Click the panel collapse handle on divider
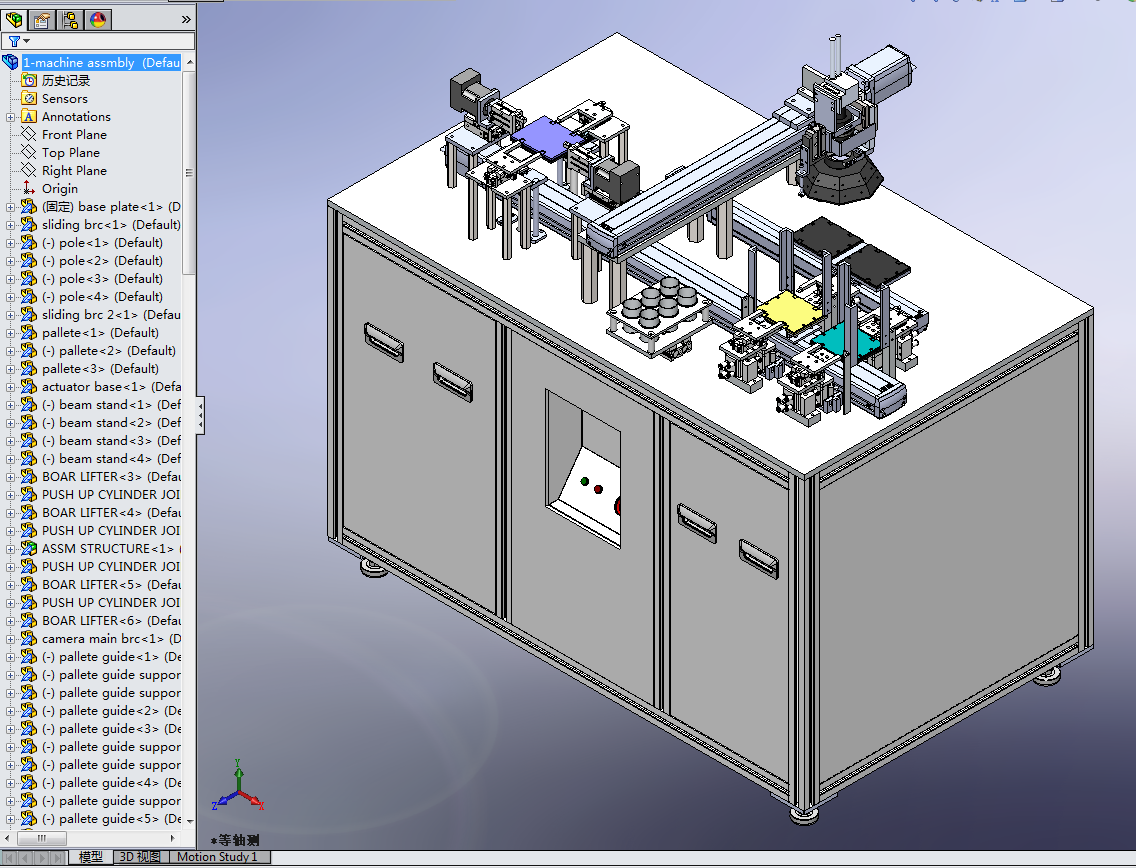This screenshot has height=868, width=1136. pos(201,414)
